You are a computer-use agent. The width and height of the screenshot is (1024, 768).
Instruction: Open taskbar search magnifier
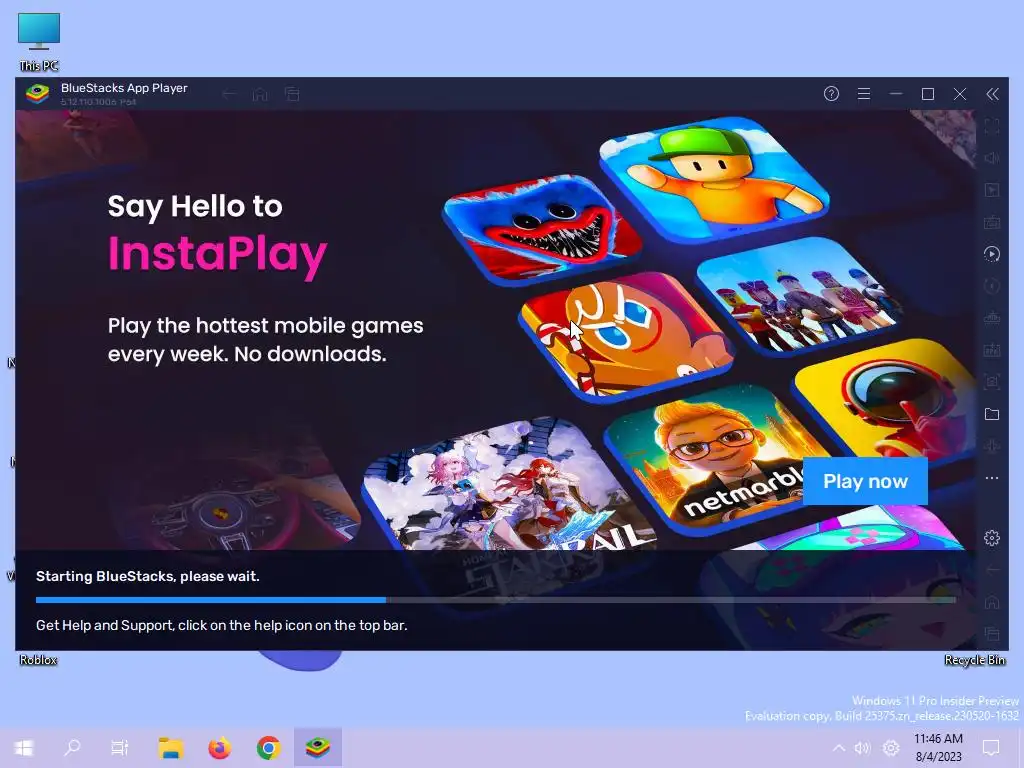(x=72, y=748)
